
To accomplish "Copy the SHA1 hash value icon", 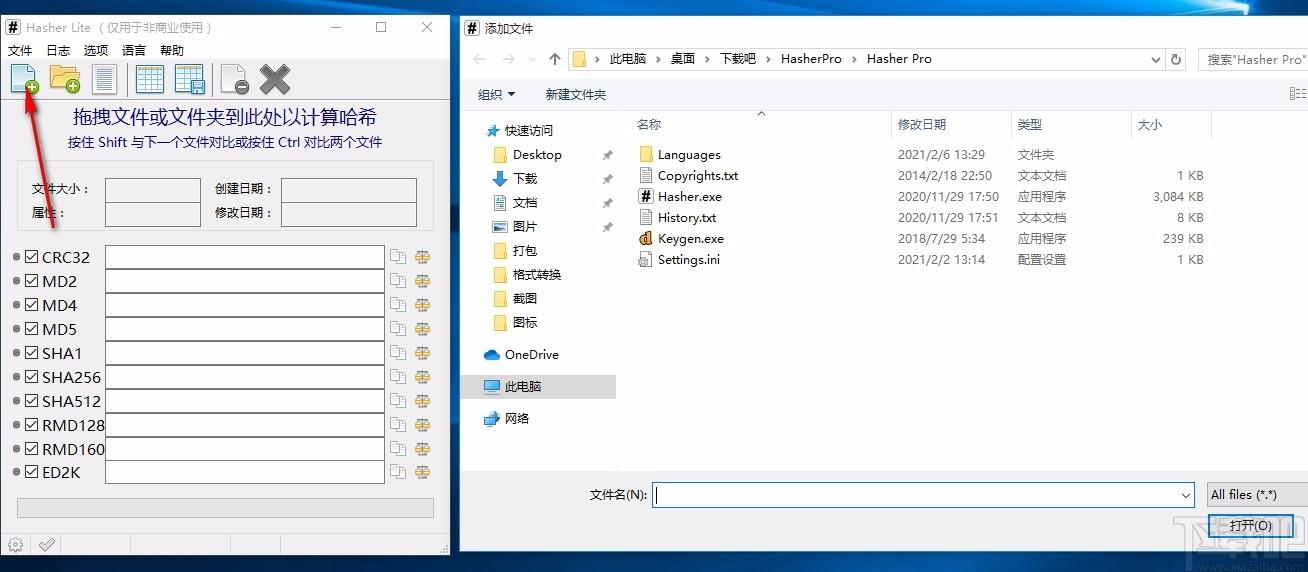I will (398, 353).
